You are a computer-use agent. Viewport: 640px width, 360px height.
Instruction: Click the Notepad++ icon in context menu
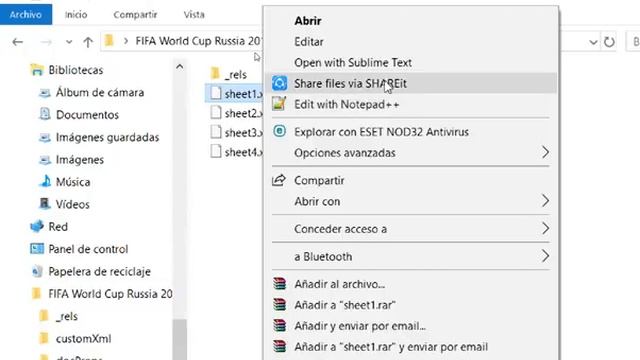[x=279, y=104]
